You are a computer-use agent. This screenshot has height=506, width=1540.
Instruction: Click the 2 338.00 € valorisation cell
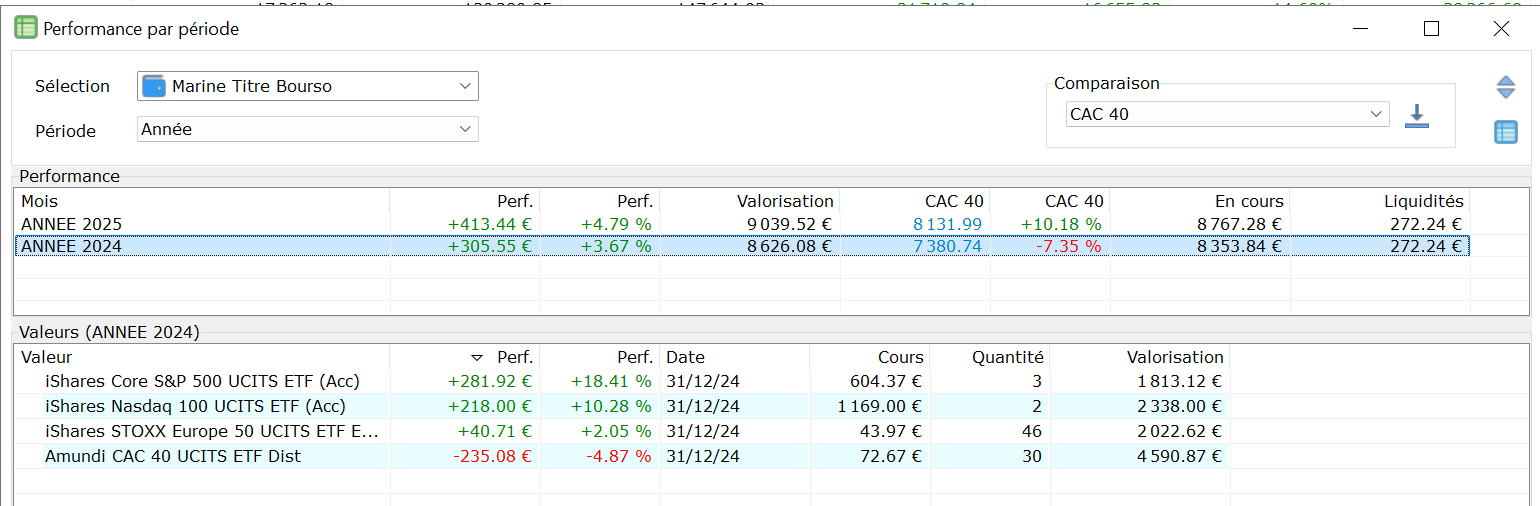click(x=1178, y=406)
